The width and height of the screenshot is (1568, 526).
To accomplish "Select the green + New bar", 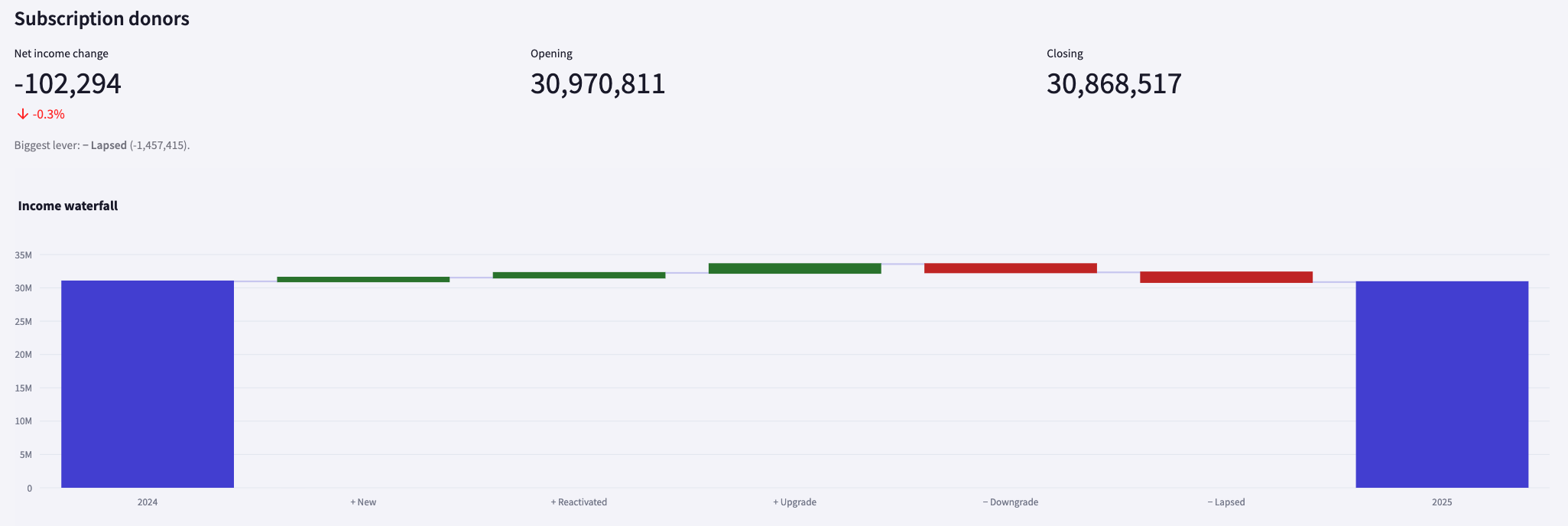I will pyautogui.click(x=363, y=279).
